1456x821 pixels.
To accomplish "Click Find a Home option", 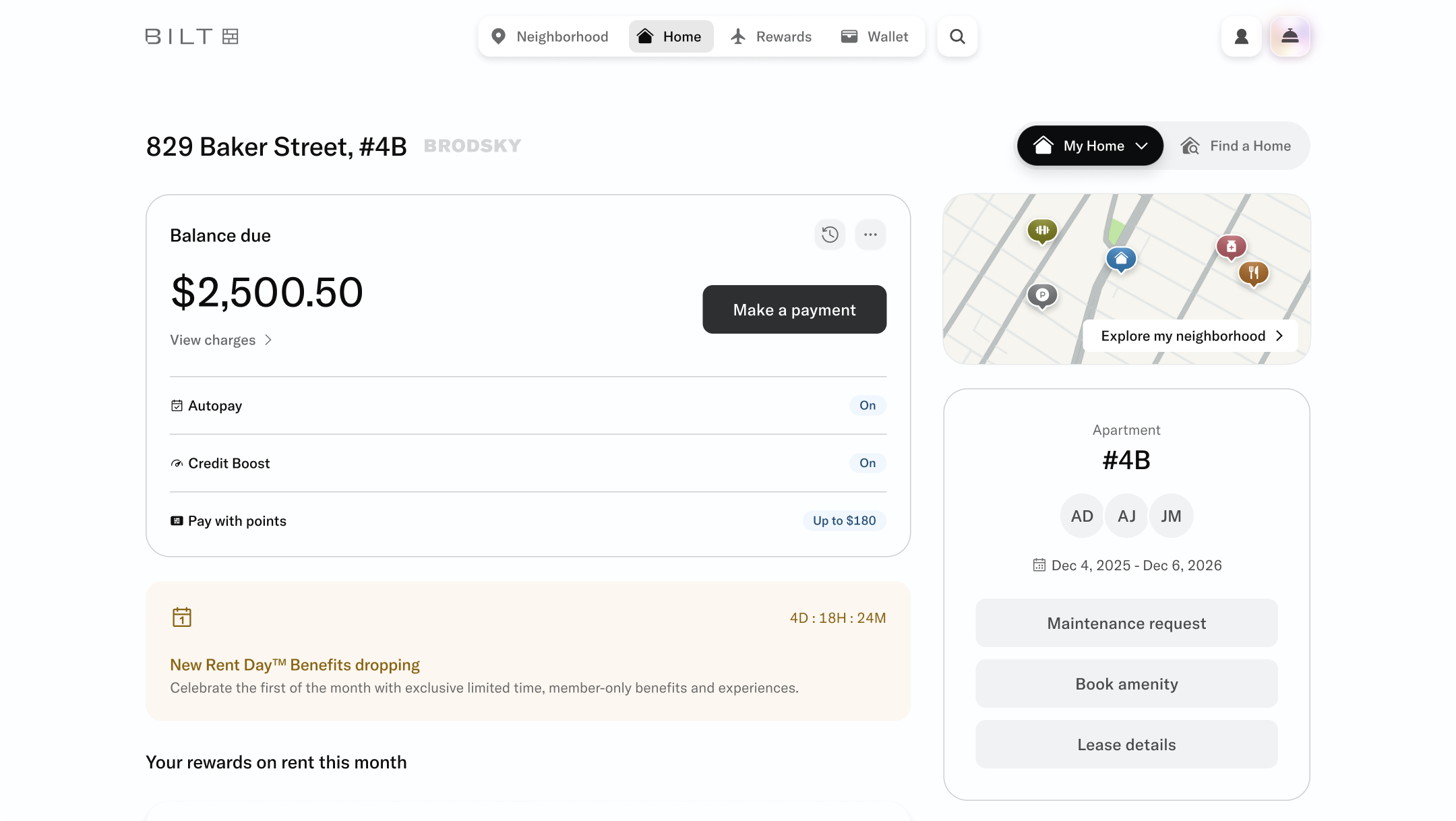I will click(x=1238, y=146).
